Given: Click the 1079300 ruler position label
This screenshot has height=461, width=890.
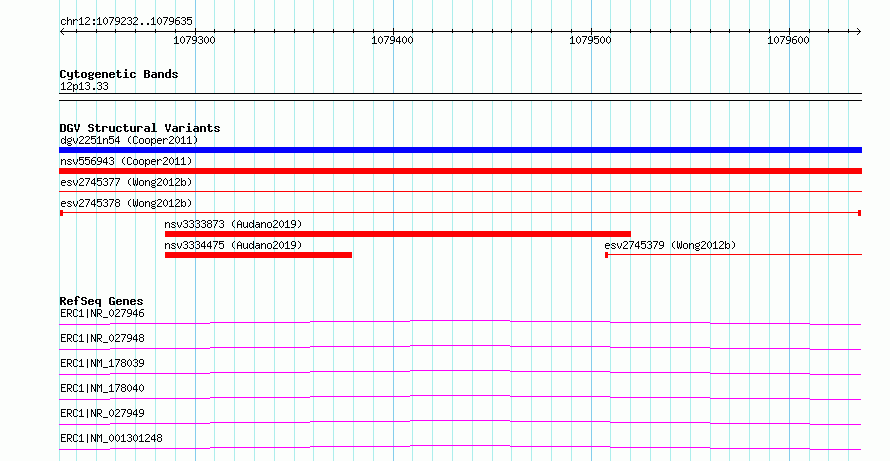Looking at the screenshot, I should [194, 40].
